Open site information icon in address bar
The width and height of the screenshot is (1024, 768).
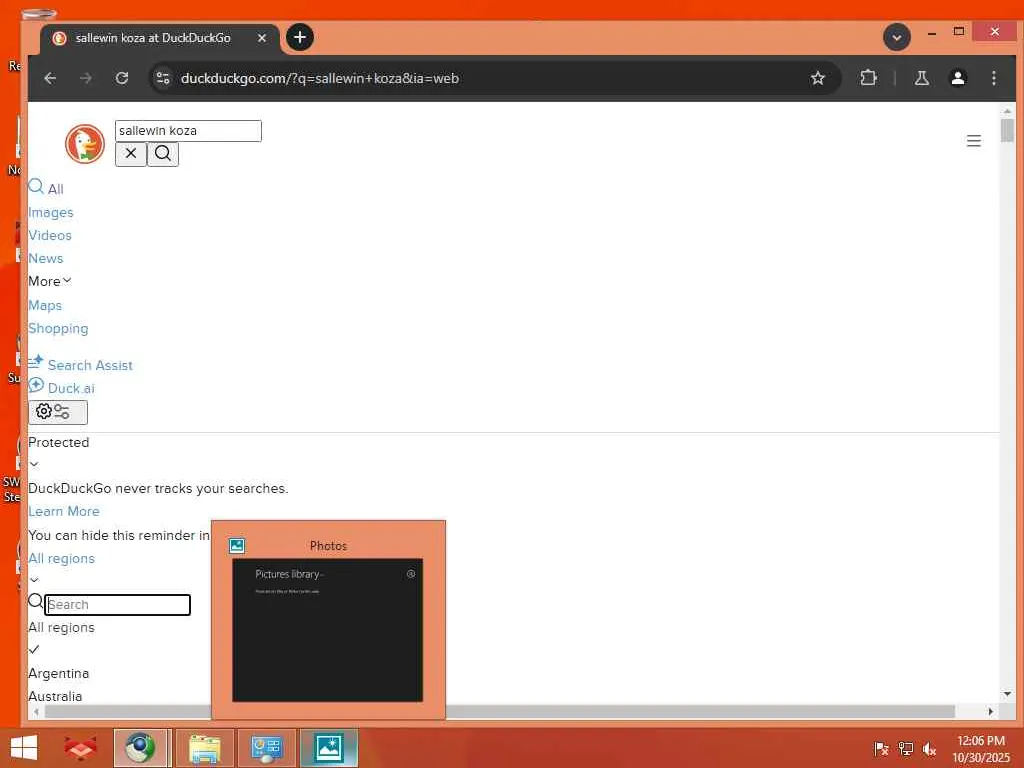tap(163, 78)
